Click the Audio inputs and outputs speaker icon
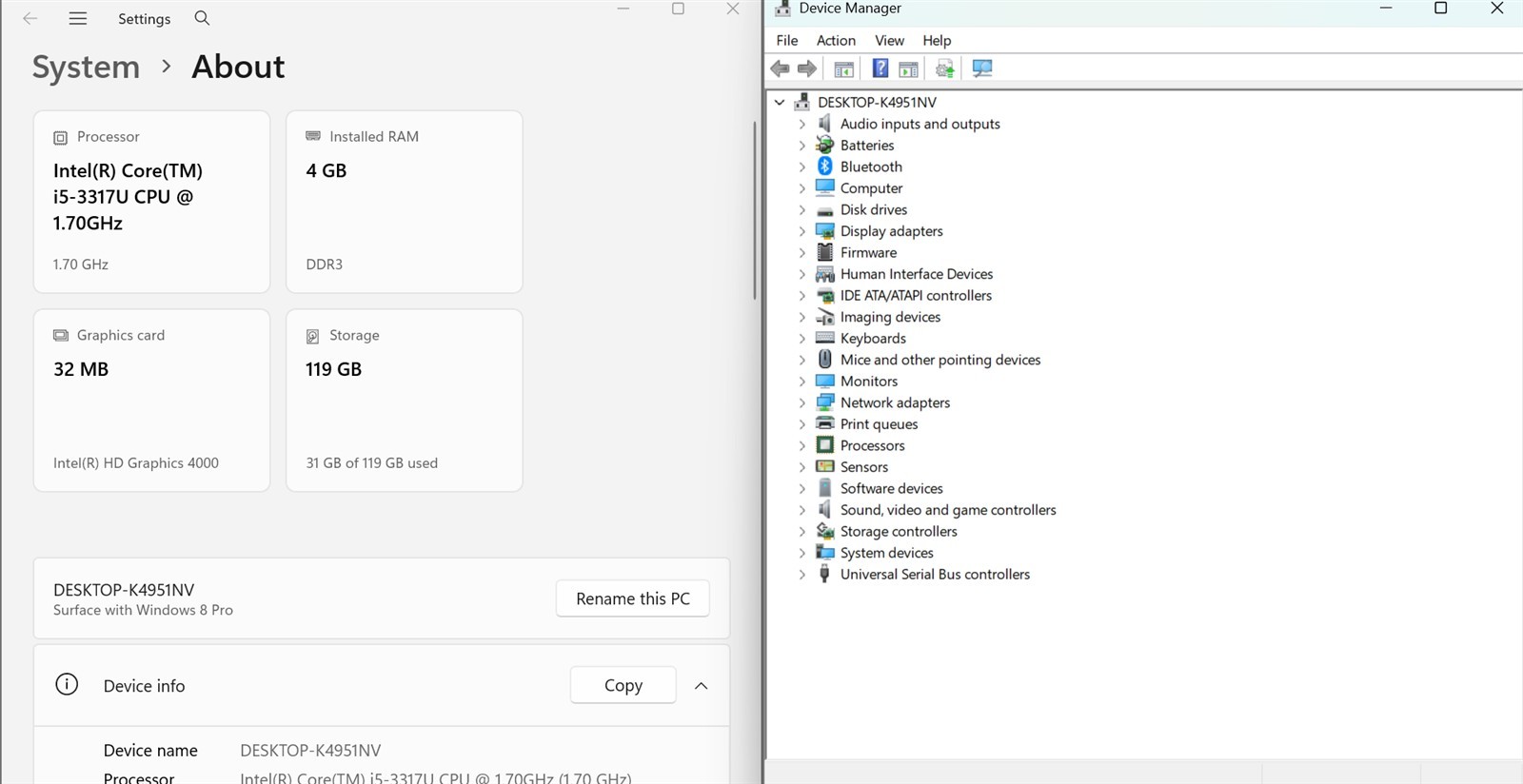Image resolution: width=1523 pixels, height=784 pixels. (825, 124)
